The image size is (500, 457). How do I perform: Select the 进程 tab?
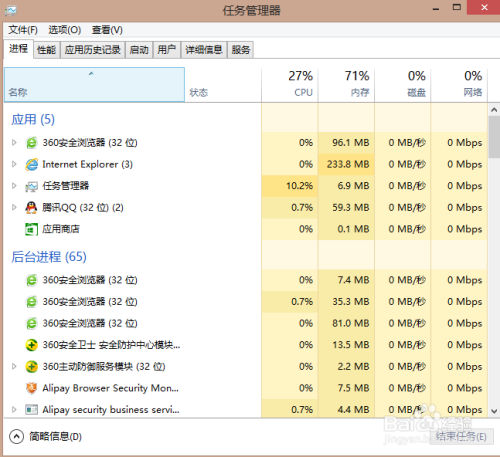coord(18,49)
